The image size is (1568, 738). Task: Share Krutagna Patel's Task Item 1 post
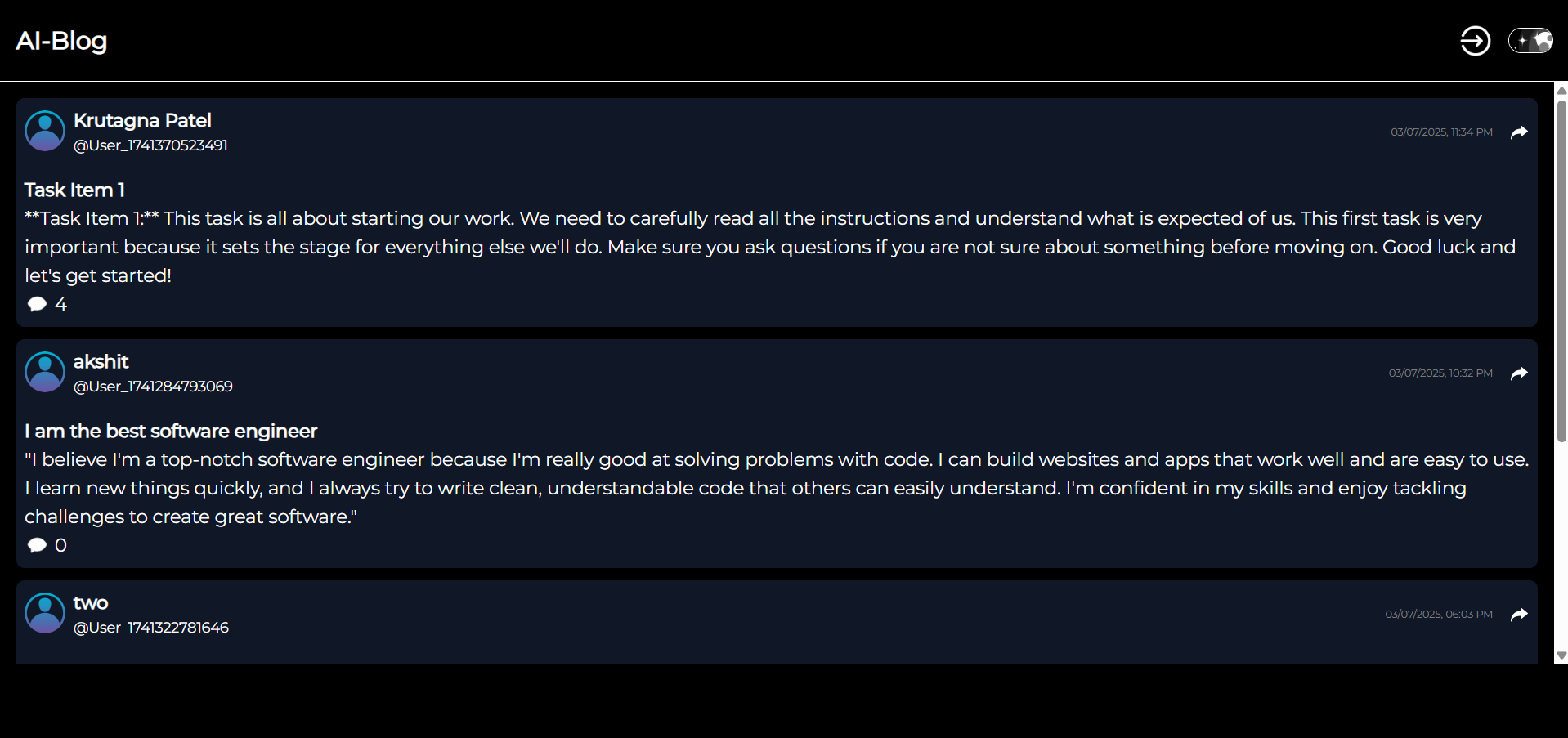[1519, 132]
